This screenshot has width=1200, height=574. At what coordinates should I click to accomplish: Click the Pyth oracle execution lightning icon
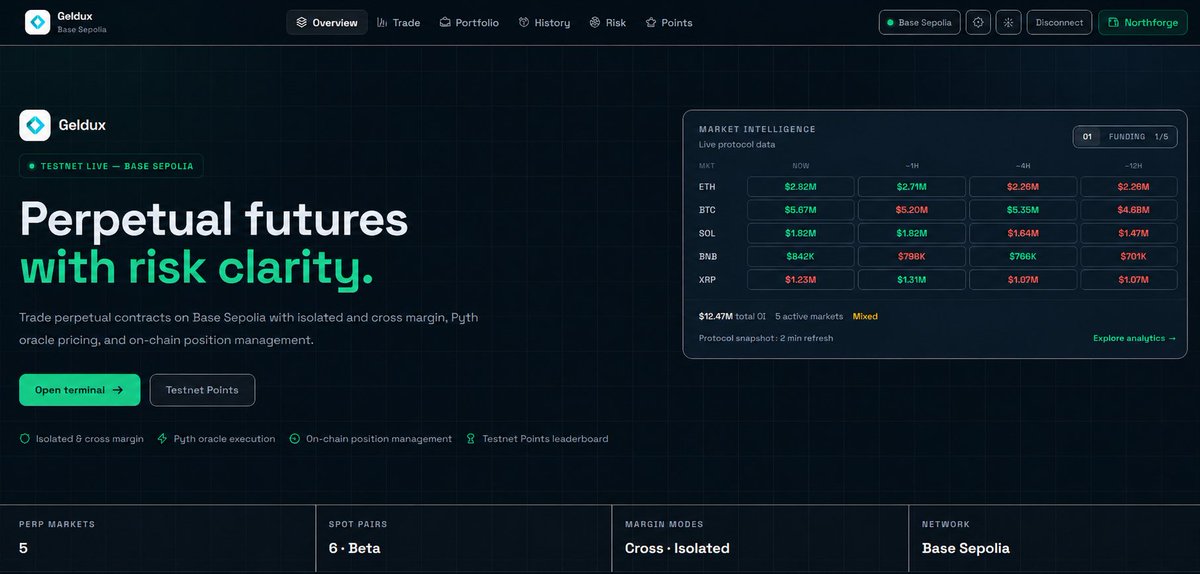pyautogui.click(x=163, y=438)
